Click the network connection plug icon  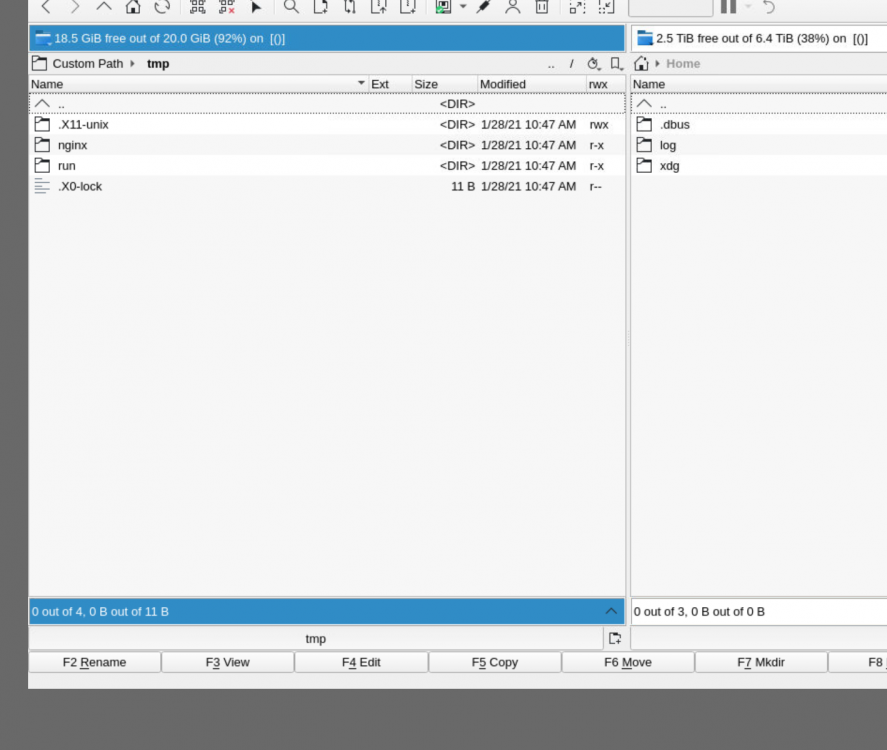(x=483, y=7)
